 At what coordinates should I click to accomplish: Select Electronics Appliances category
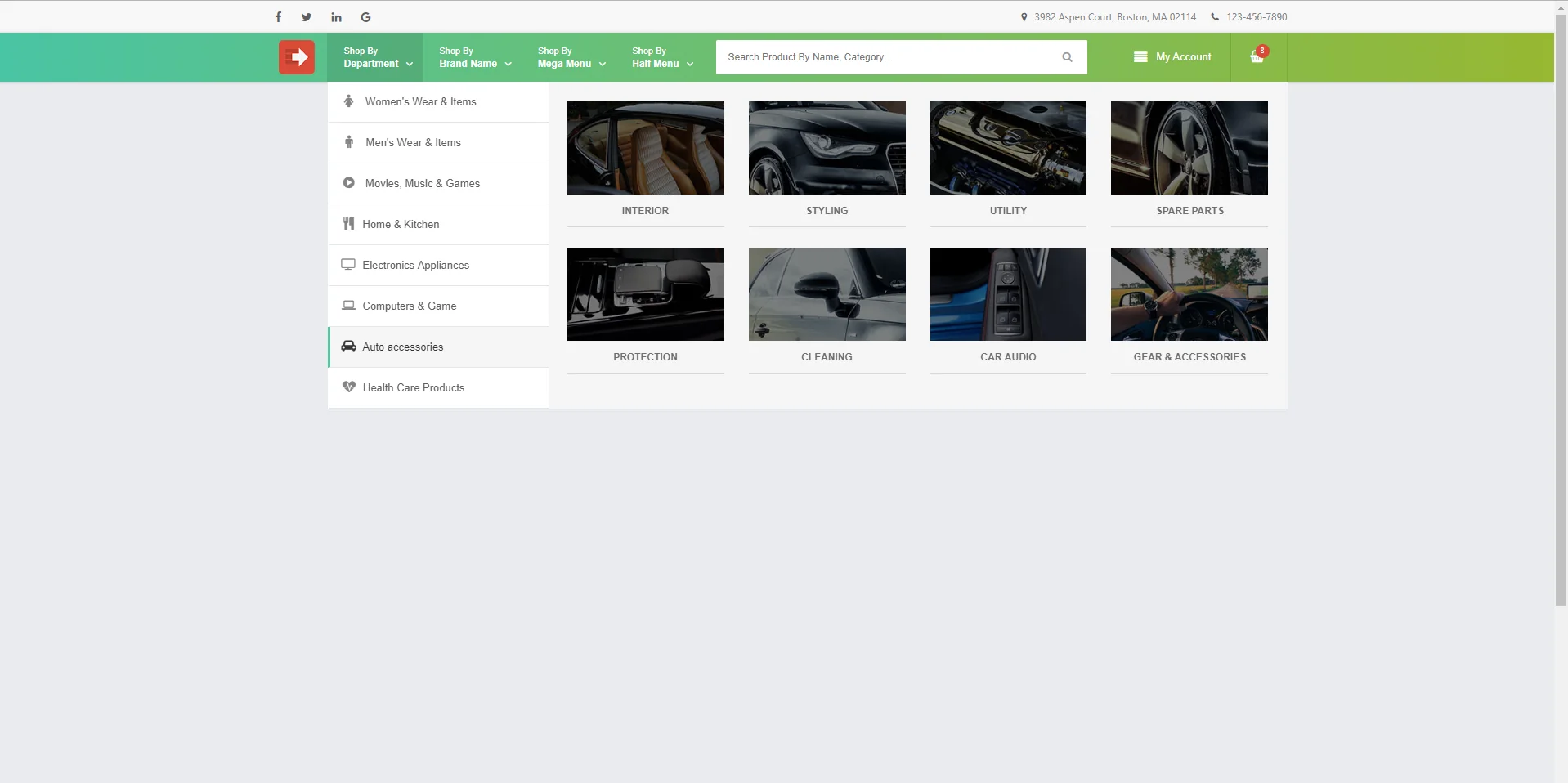[x=438, y=266]
